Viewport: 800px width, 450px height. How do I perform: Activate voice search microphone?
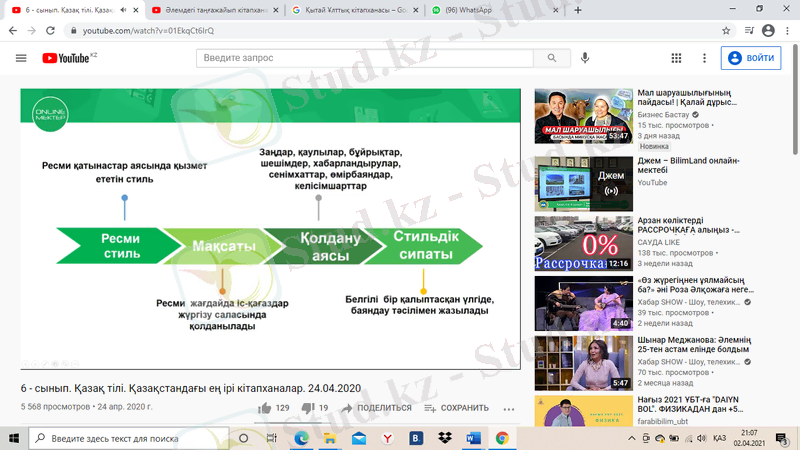585,58
